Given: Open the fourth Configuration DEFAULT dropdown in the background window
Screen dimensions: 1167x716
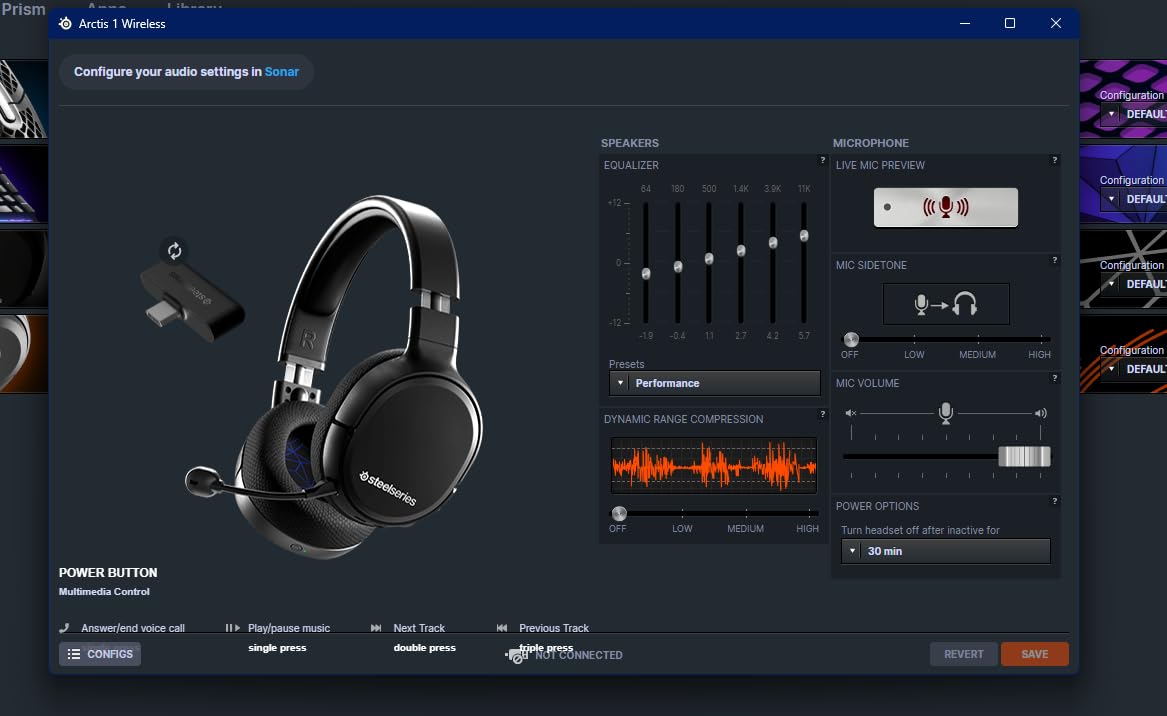Looking at the screenshot, I should pos(1133,369).
